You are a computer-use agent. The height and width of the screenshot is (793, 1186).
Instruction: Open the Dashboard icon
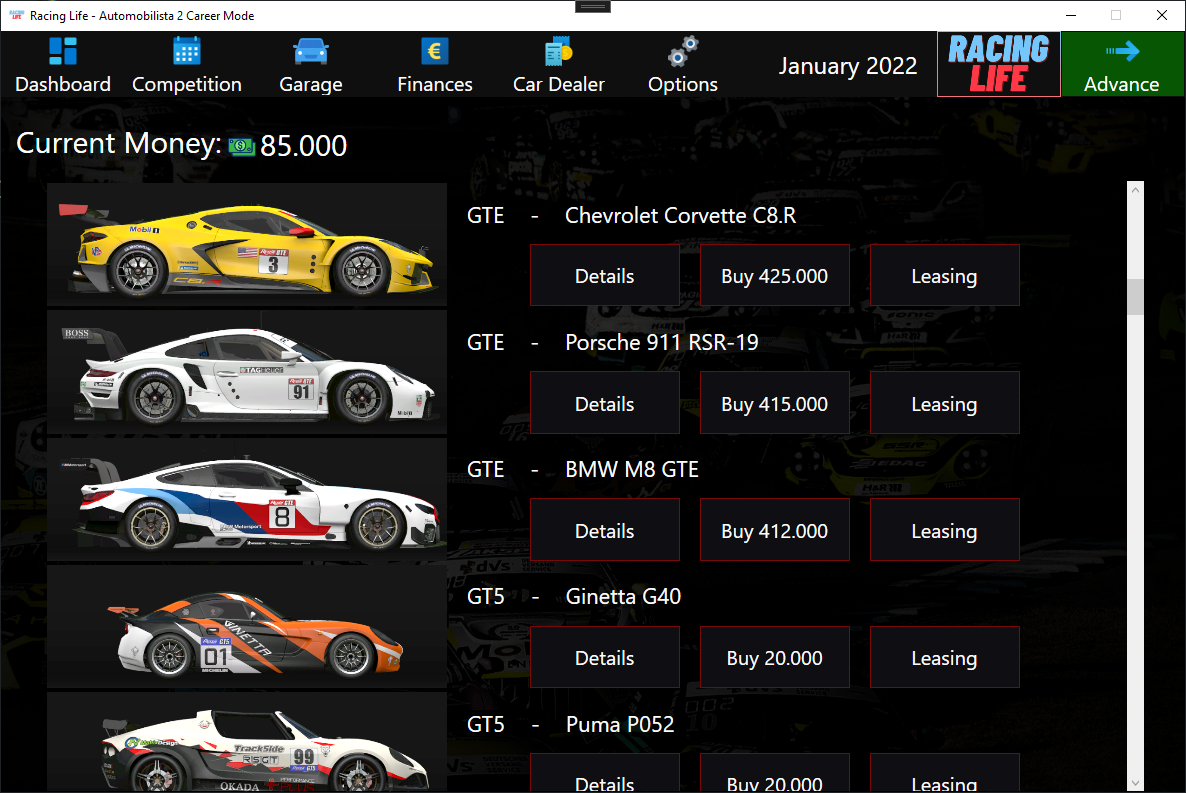[63, 51]
